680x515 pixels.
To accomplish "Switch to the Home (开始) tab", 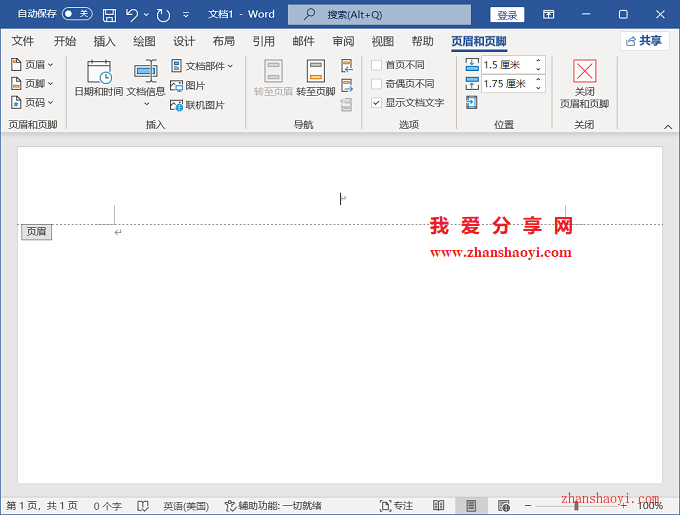I will (65, 41).
